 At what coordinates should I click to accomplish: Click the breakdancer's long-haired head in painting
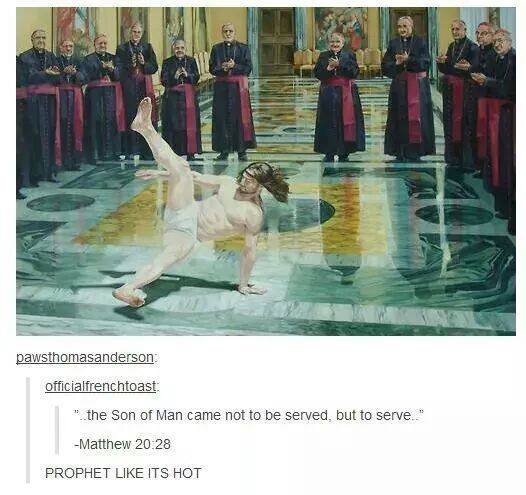coord(264,181)
